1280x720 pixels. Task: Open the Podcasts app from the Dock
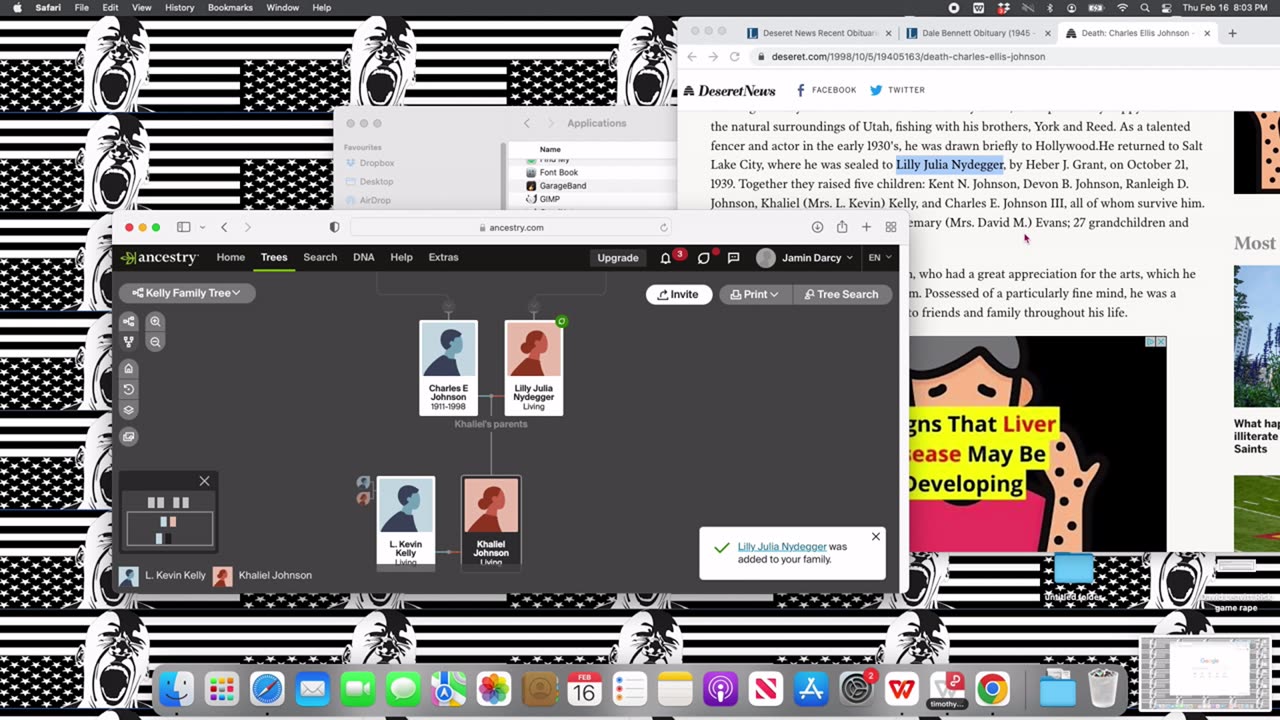click(720, 689)
